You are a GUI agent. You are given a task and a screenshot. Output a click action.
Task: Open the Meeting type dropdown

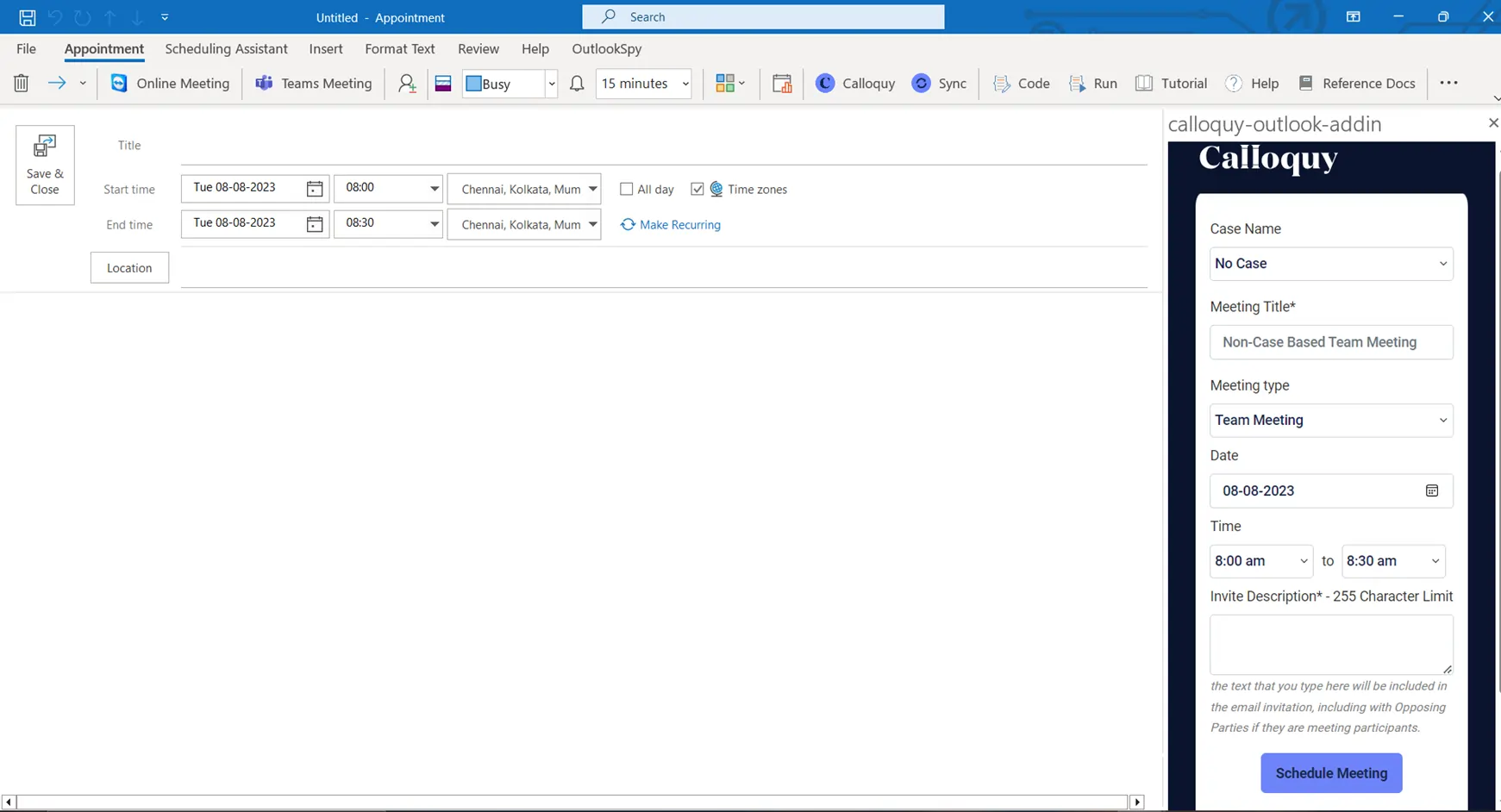click(x=1331, y=421)
